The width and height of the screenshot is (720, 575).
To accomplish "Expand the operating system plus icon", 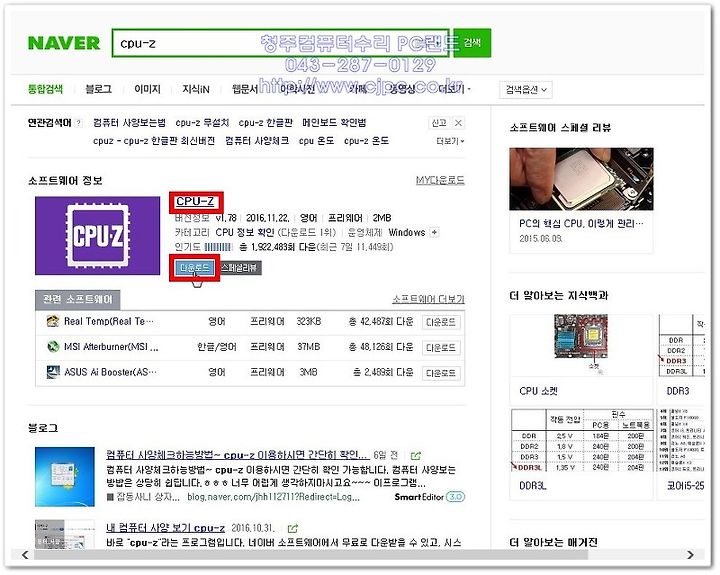I will click(x=433, y=232).
